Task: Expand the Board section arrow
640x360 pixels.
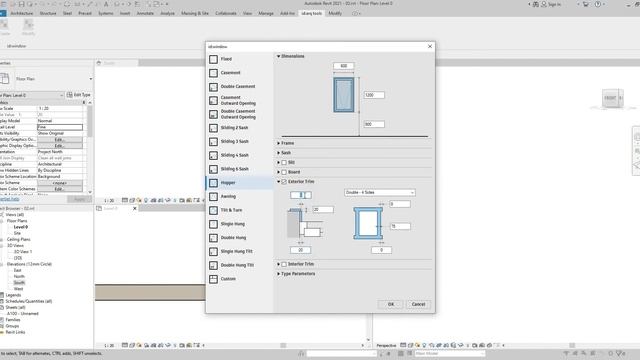Action: point(279,172)
